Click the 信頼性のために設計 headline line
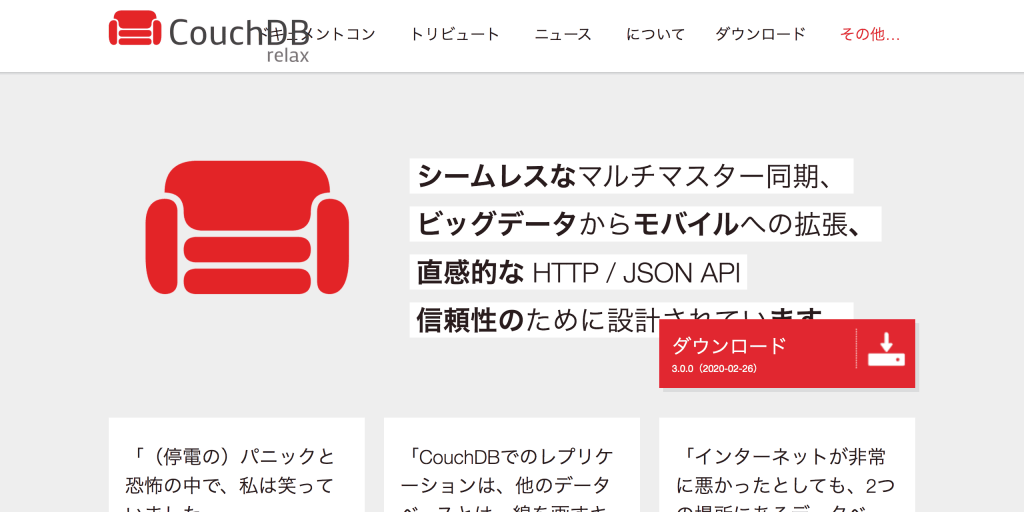The height and width of the screenshot is (512, 1024). tap(534, 319)
